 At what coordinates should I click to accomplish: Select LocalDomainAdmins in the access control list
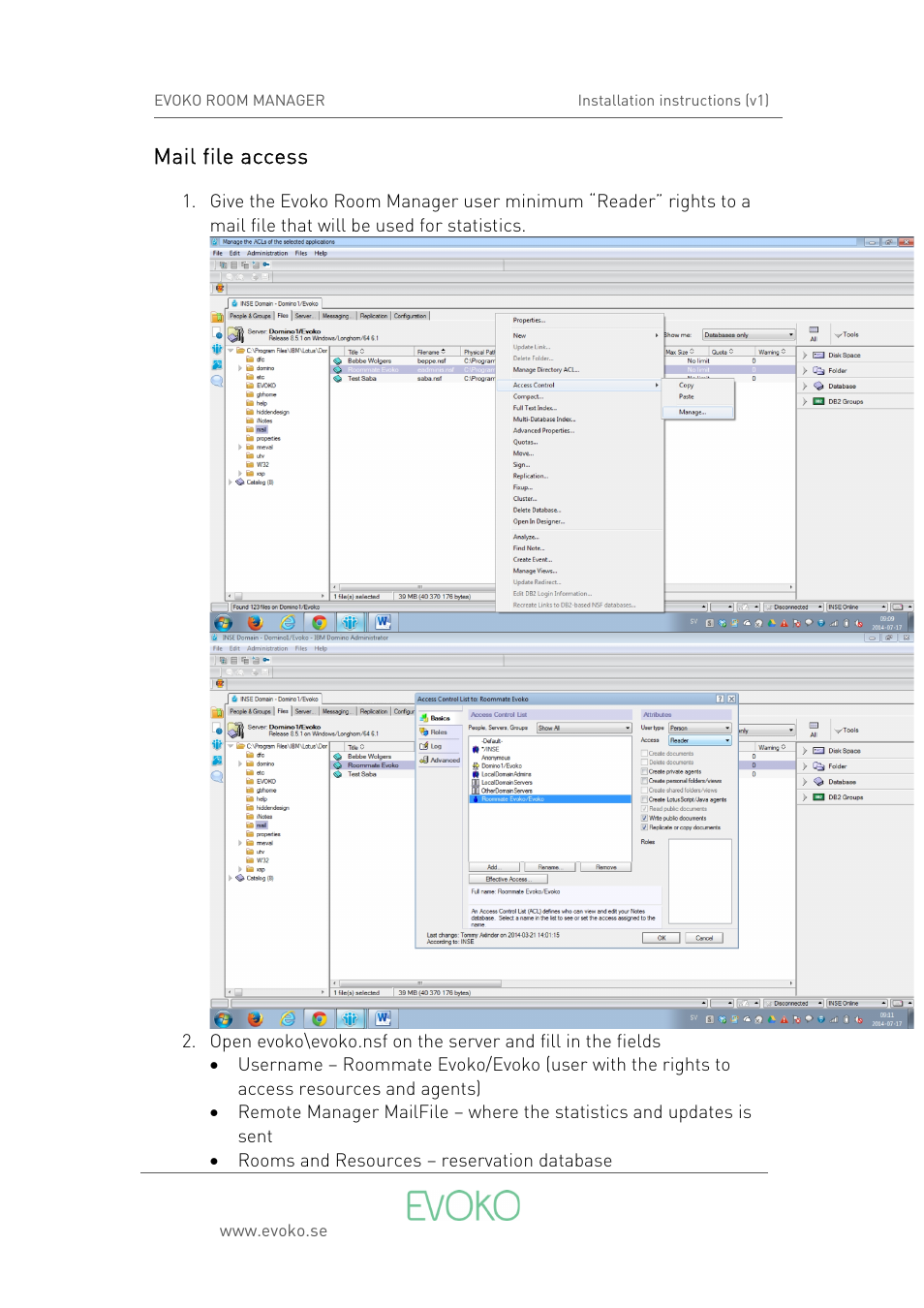(506, 774)
